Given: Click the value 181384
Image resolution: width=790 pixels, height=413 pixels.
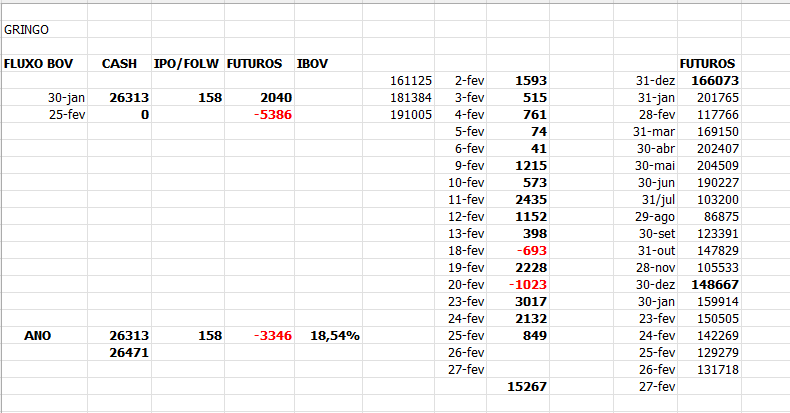Looking at the screenshot, I should [x=398, y=98].
